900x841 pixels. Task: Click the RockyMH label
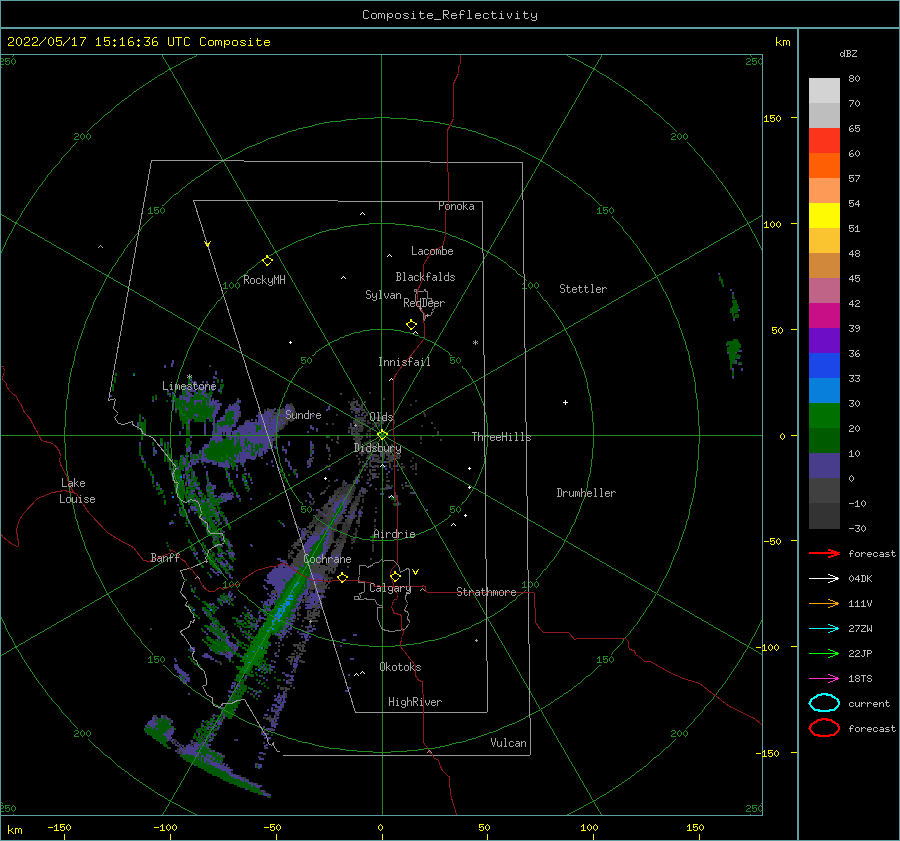(x=264, y=280)
